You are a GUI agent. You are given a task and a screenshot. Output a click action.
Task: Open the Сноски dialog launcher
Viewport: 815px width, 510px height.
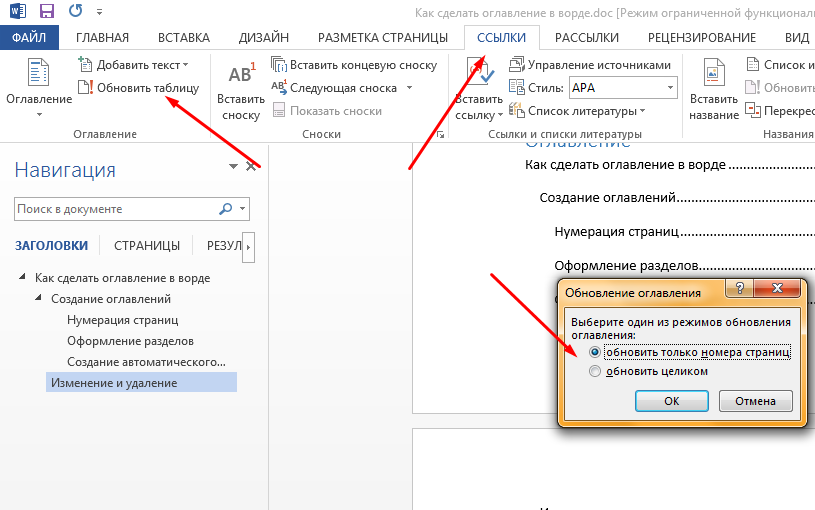pos(441,135)
